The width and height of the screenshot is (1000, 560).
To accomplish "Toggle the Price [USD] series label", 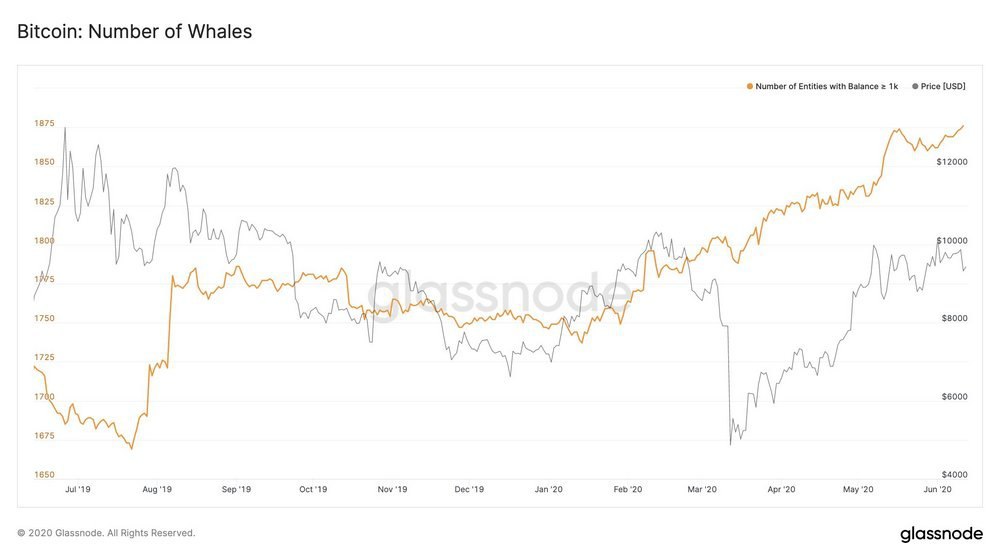I will (x=943, y=87).
